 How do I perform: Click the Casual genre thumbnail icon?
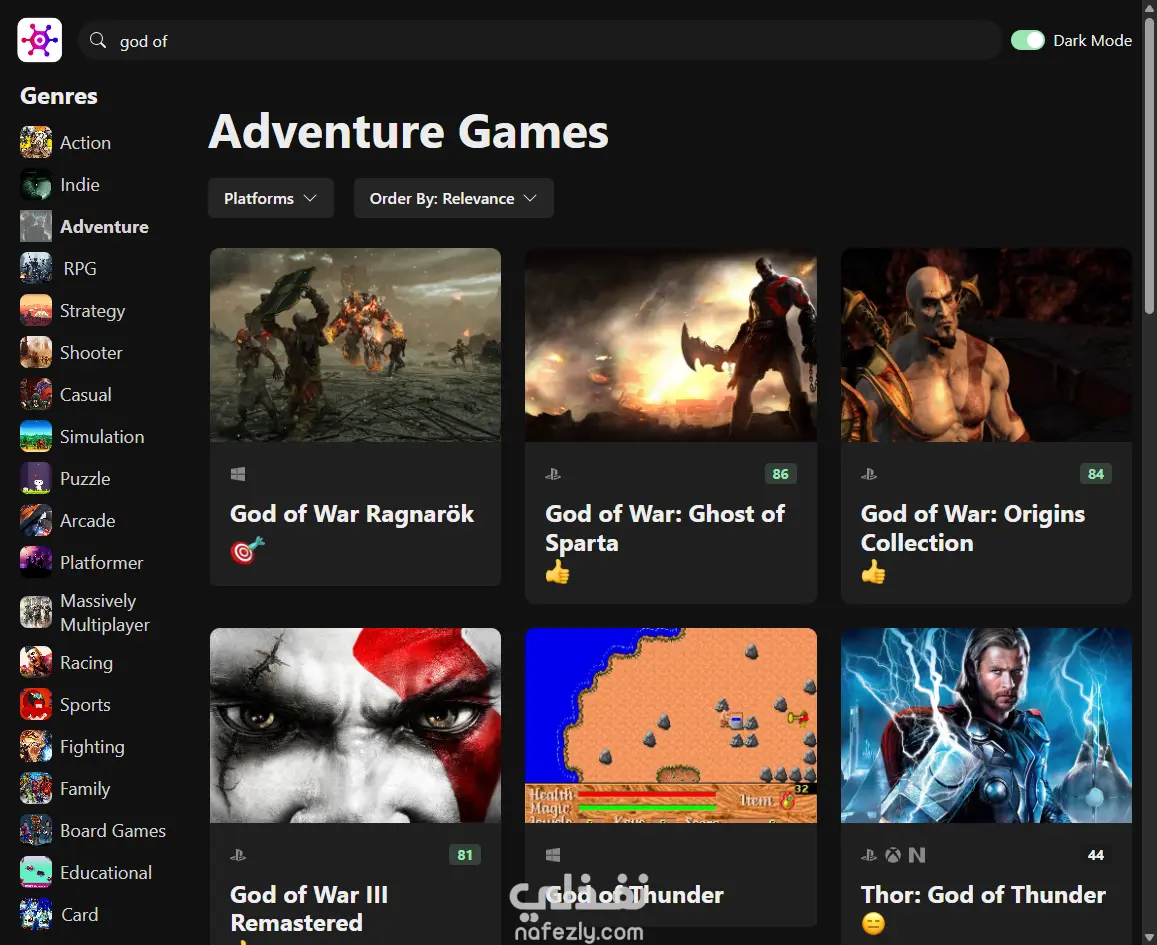35,395
